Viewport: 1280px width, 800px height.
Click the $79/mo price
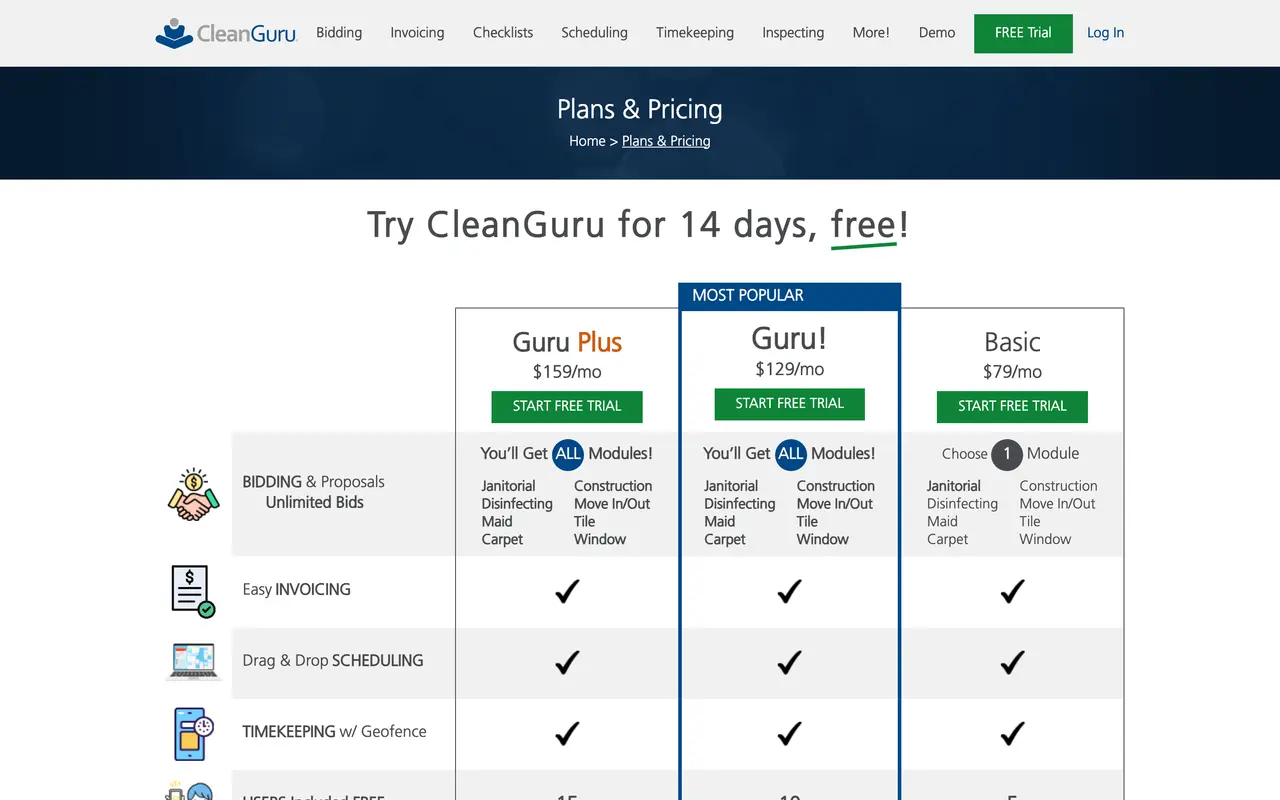coord(1012,372)
